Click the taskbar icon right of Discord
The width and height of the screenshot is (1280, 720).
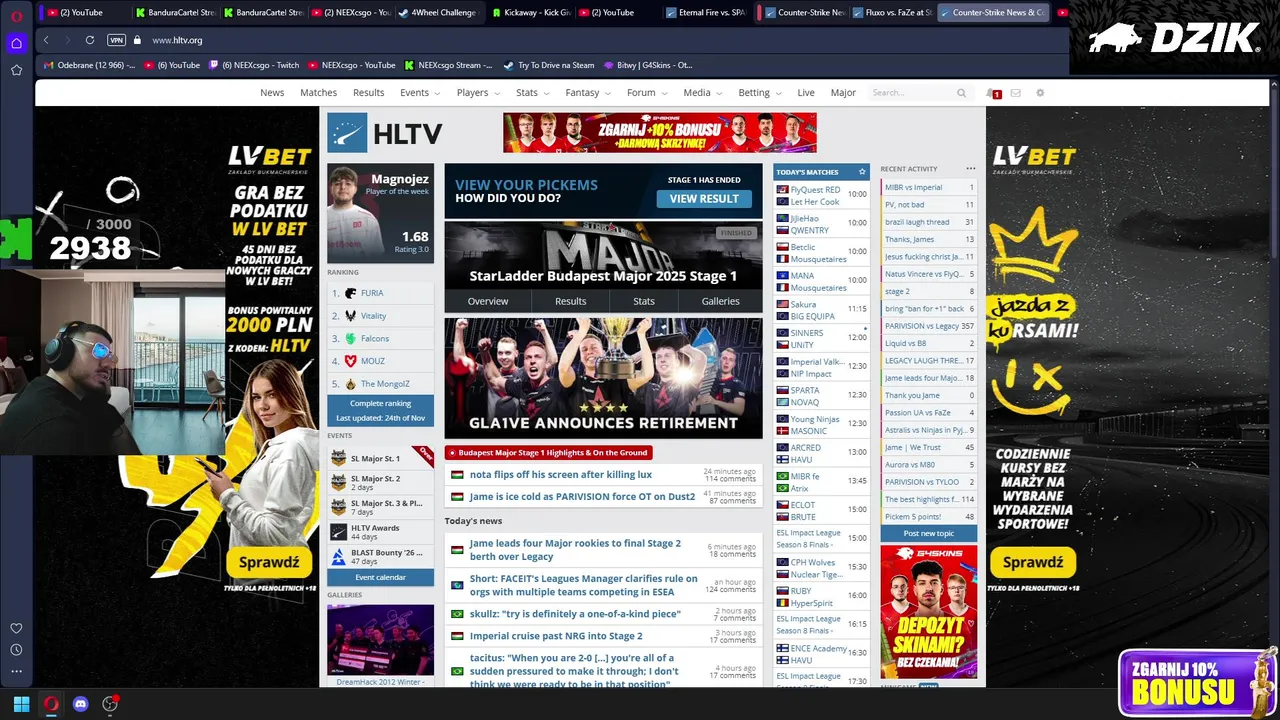[110, 704]
